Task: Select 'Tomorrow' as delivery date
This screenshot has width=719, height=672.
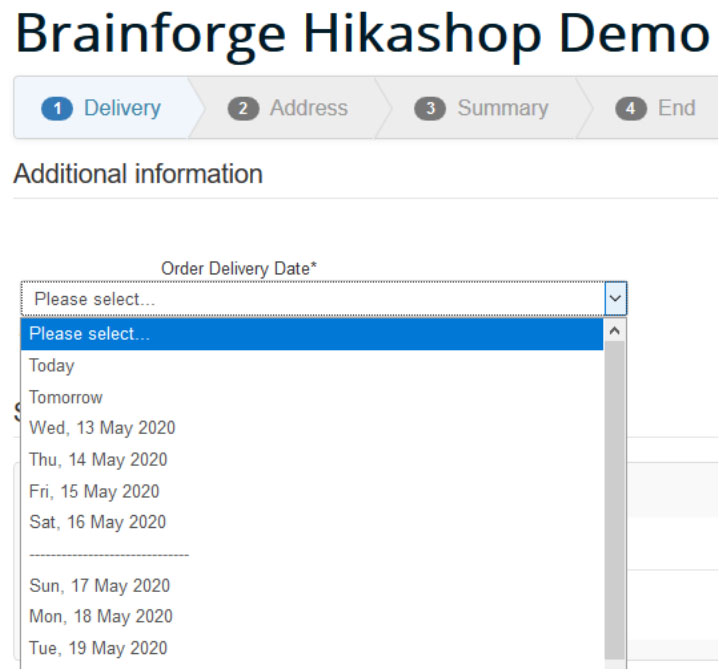Action: [312, 397]
